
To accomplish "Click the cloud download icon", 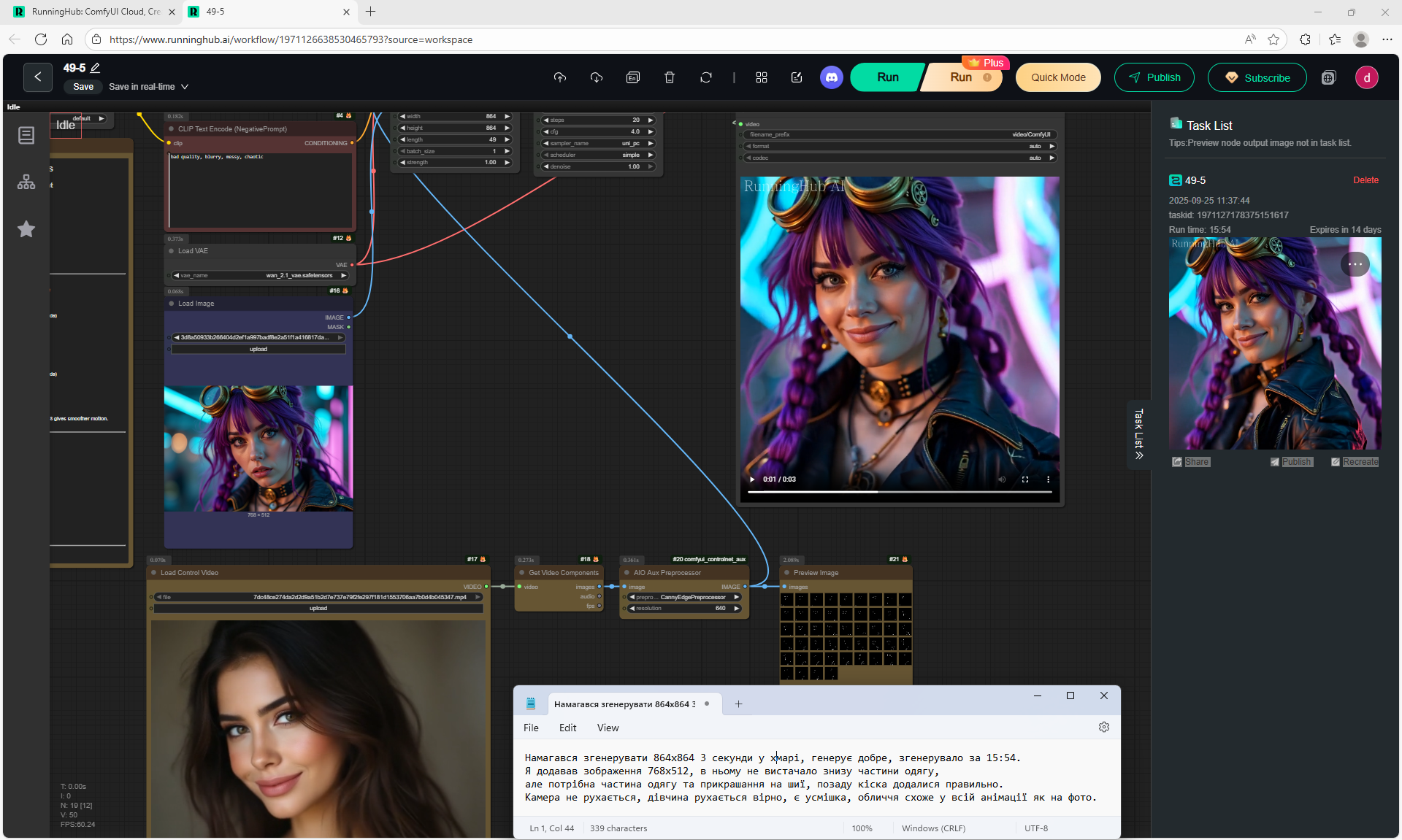I will pyautogui.click(x=597, y=77).
